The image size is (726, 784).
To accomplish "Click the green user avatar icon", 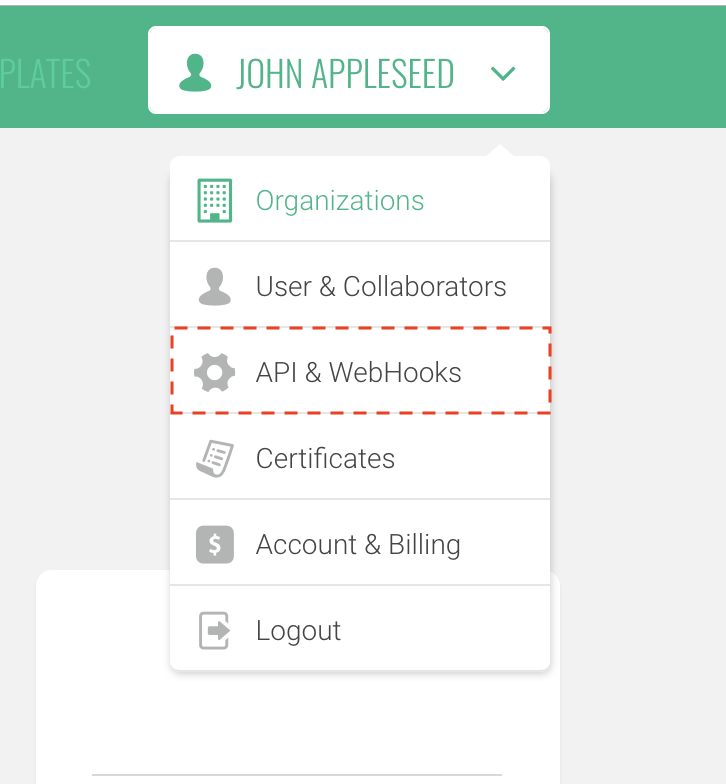I will tap(195, 73).
